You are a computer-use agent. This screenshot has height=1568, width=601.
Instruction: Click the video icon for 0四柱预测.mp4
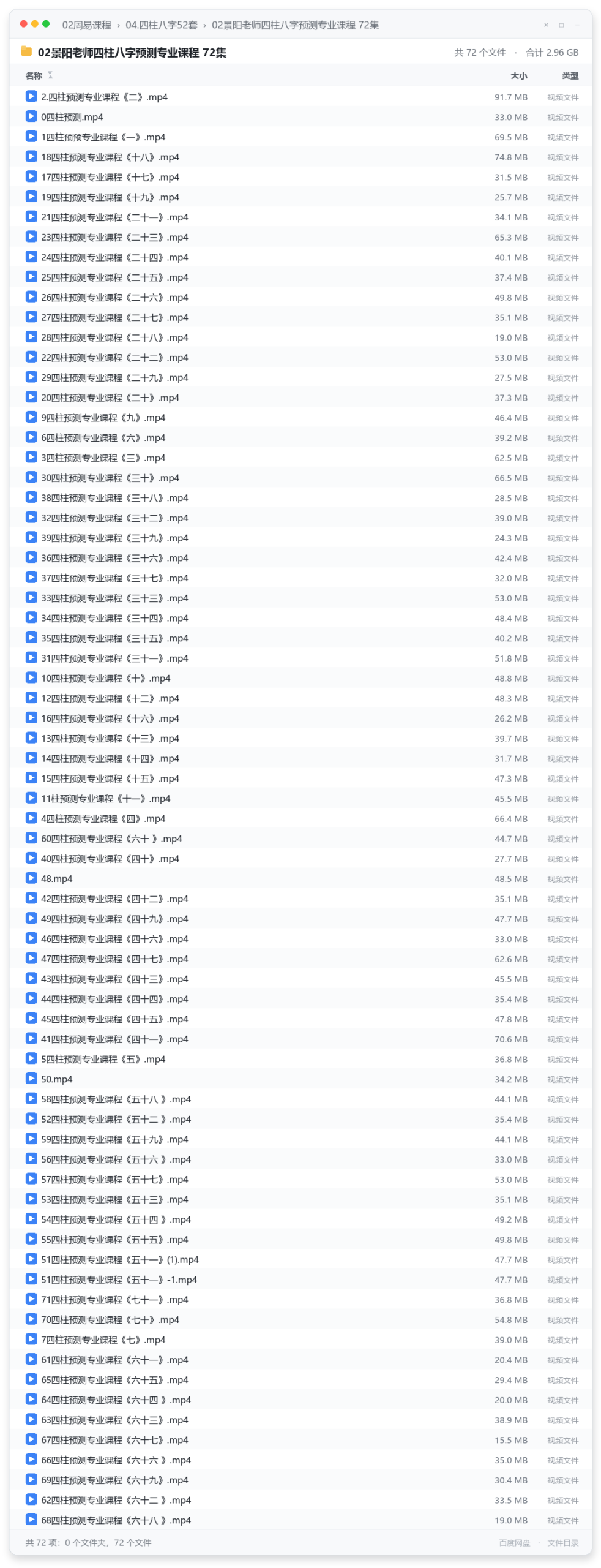[31, 116]
